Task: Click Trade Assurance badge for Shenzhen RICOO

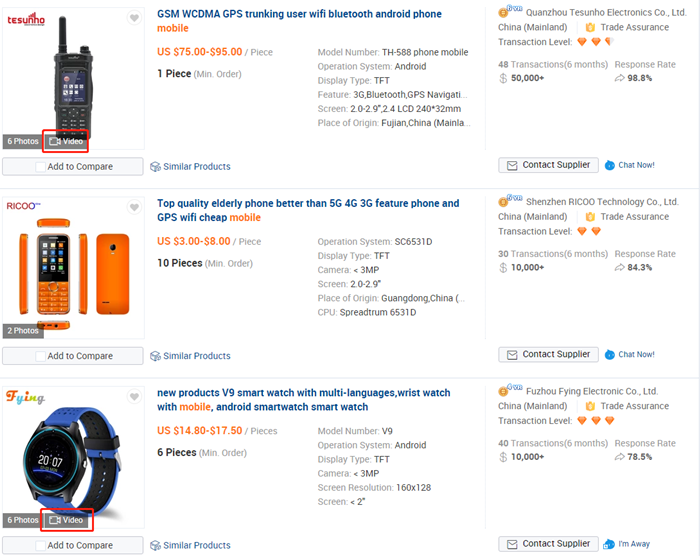Action: (634, 217)
